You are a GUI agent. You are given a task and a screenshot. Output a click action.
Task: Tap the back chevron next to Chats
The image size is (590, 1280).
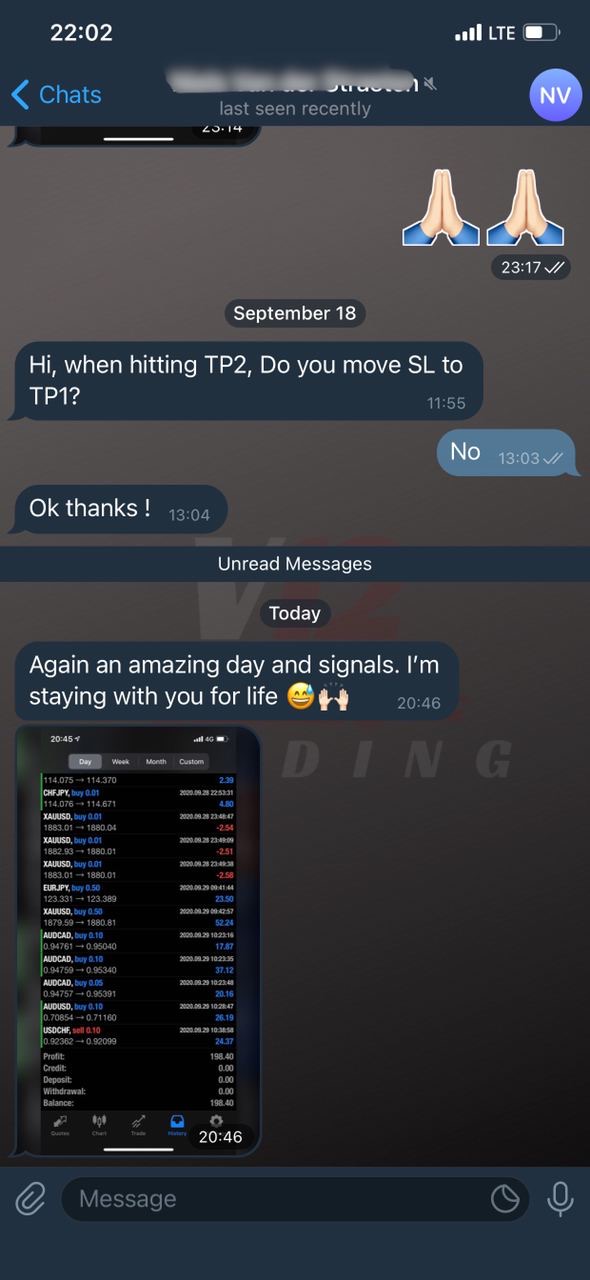20,95
